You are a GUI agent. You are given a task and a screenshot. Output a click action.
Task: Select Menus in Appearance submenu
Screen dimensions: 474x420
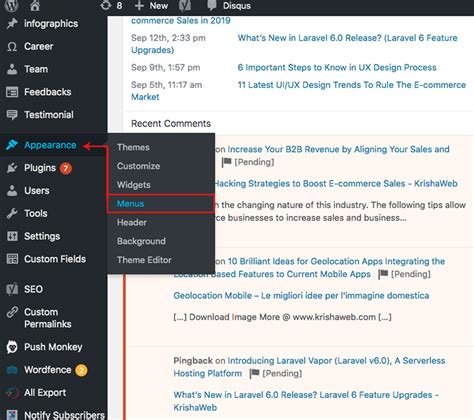tap(130, 204)
